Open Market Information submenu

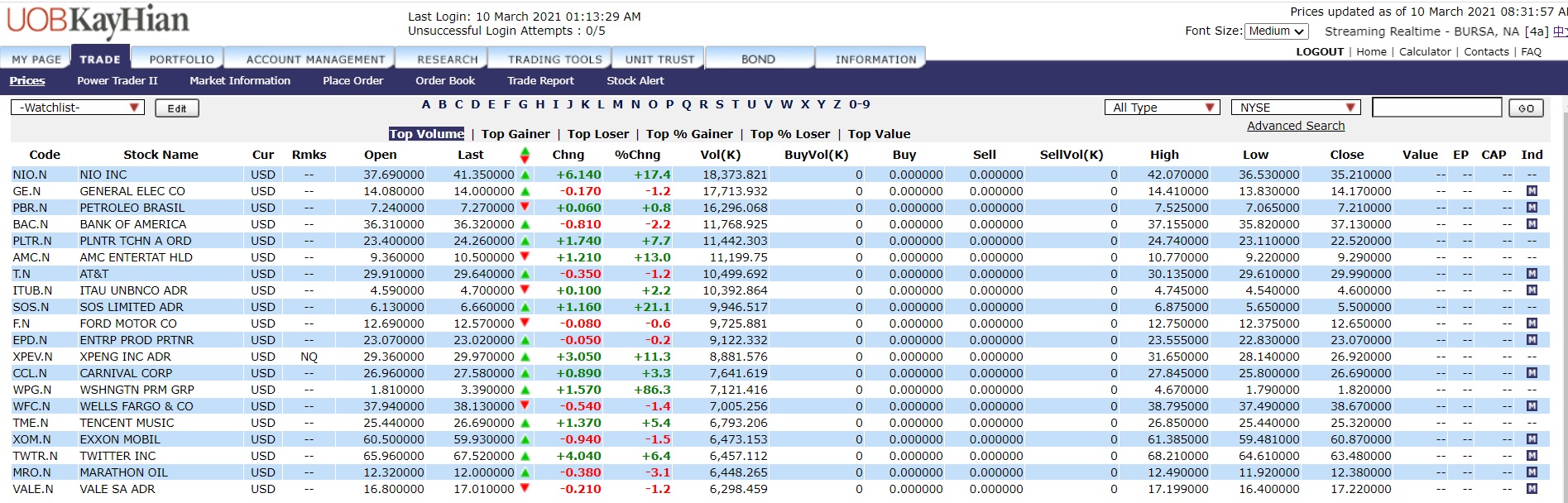pyautogui.click(x=240, y=81)
